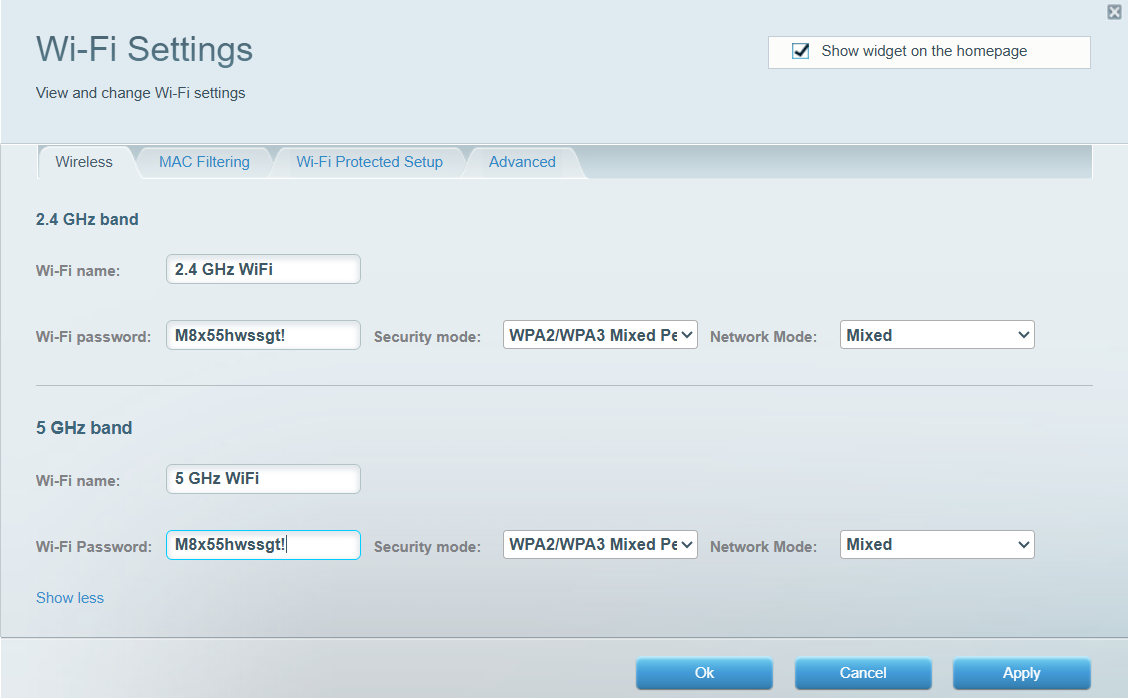
Task: Click the 5 GHz Wi-Fi Password field
Action: click(x=263, y=545)
